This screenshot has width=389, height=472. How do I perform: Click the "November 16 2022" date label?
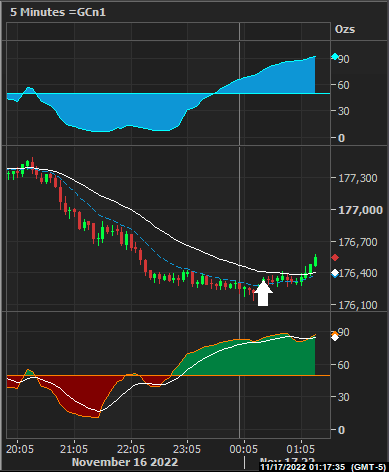click(125, 462)
